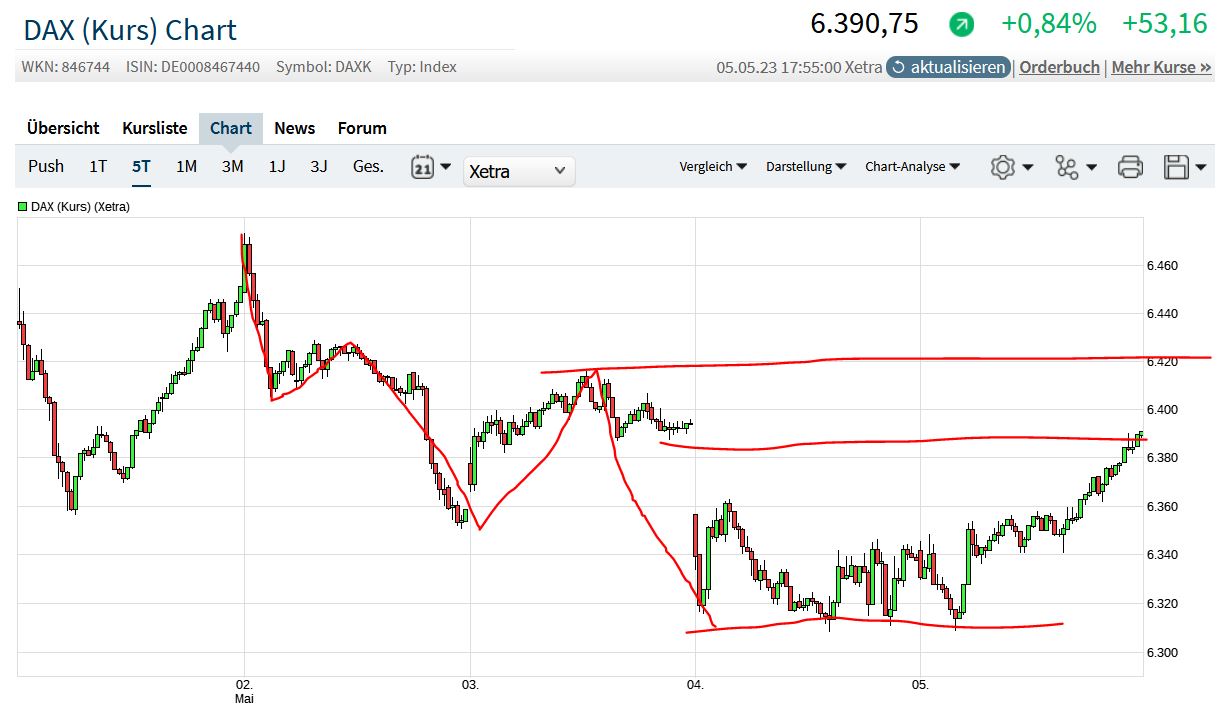Switch chart to 1M timeframe

click(185, 167)
